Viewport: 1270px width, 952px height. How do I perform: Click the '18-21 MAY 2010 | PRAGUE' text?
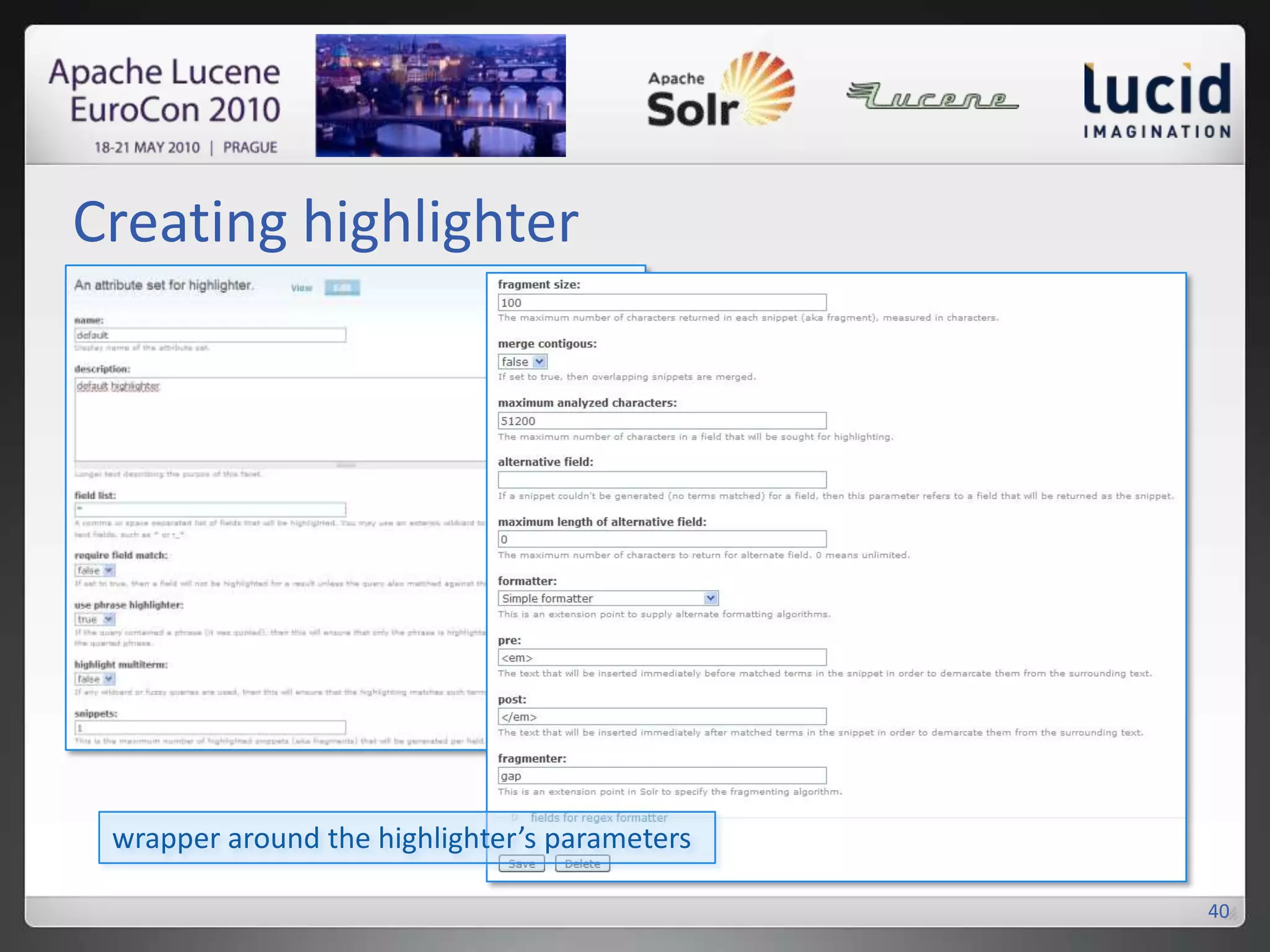click(185, 148)
